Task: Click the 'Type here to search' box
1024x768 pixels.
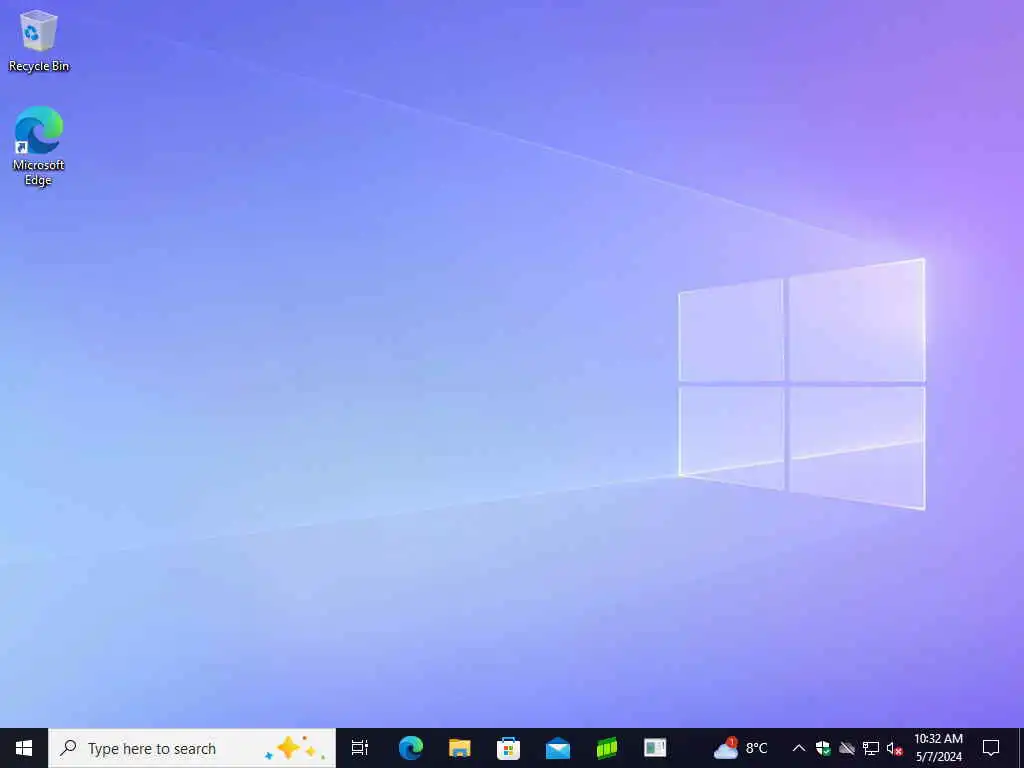Action: 192,748
